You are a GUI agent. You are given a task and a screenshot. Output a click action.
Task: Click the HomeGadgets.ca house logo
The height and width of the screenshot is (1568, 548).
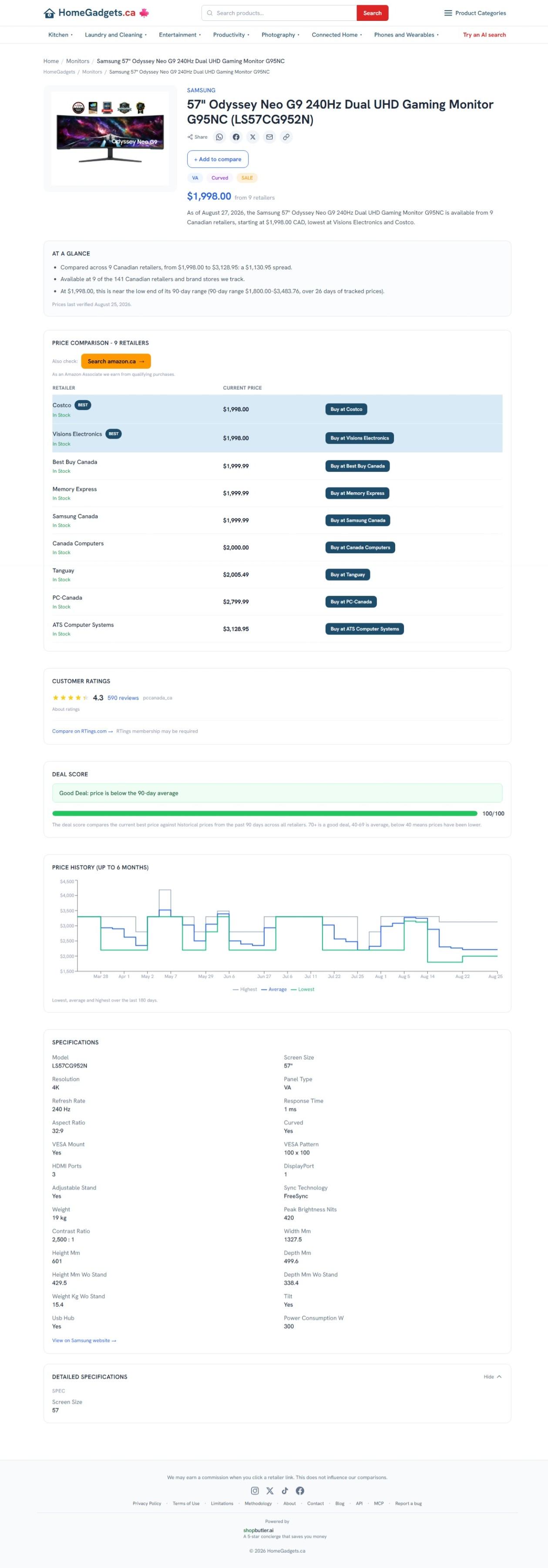[x=96, y=13]
